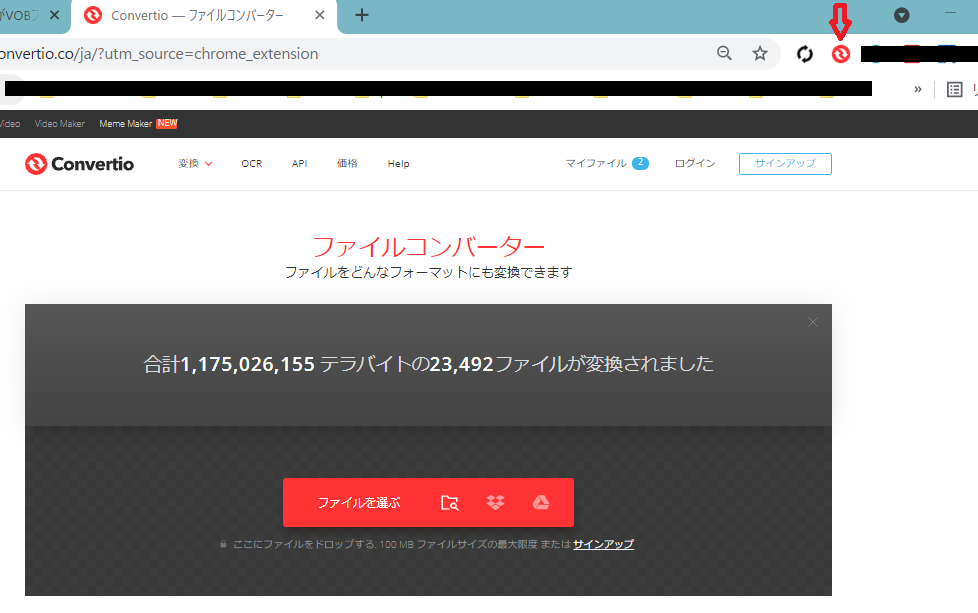Screen dimensions: 978x613
Task: Close the VOB tab on the left
Action: [54, 15]
